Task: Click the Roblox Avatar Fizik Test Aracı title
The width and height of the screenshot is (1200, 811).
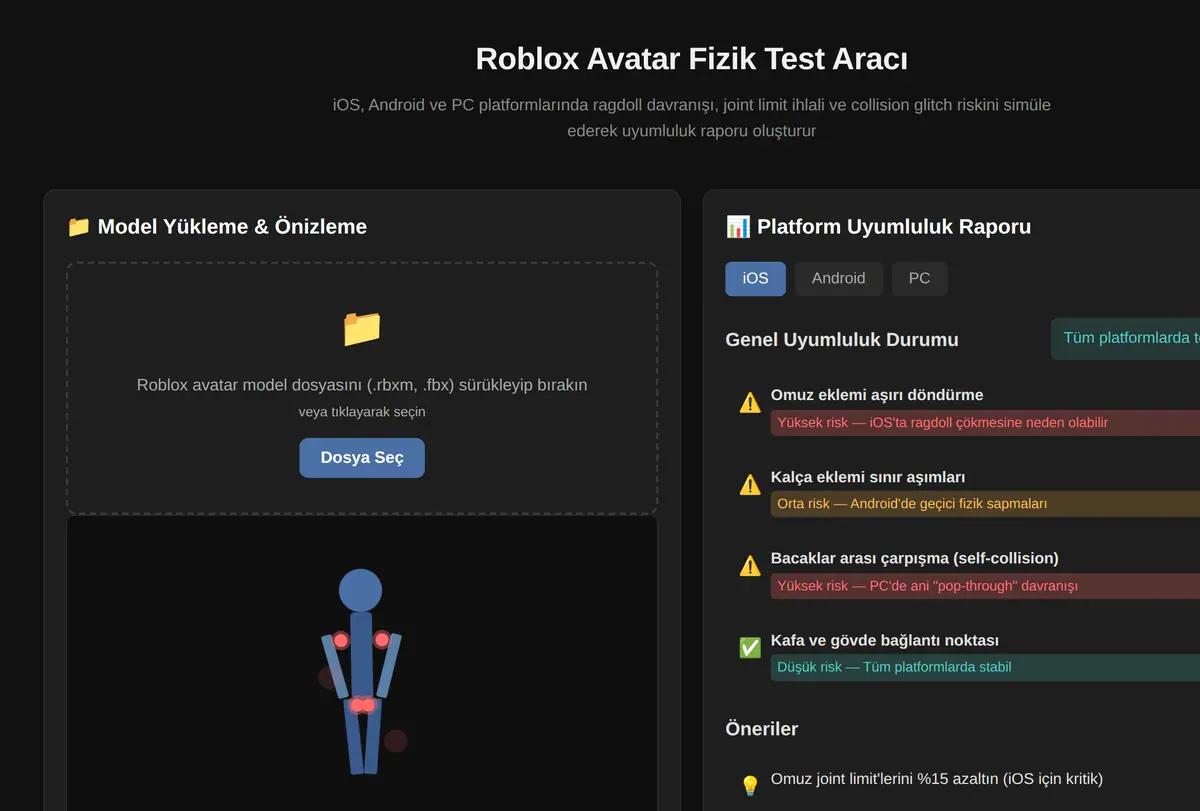Action: 692,59
